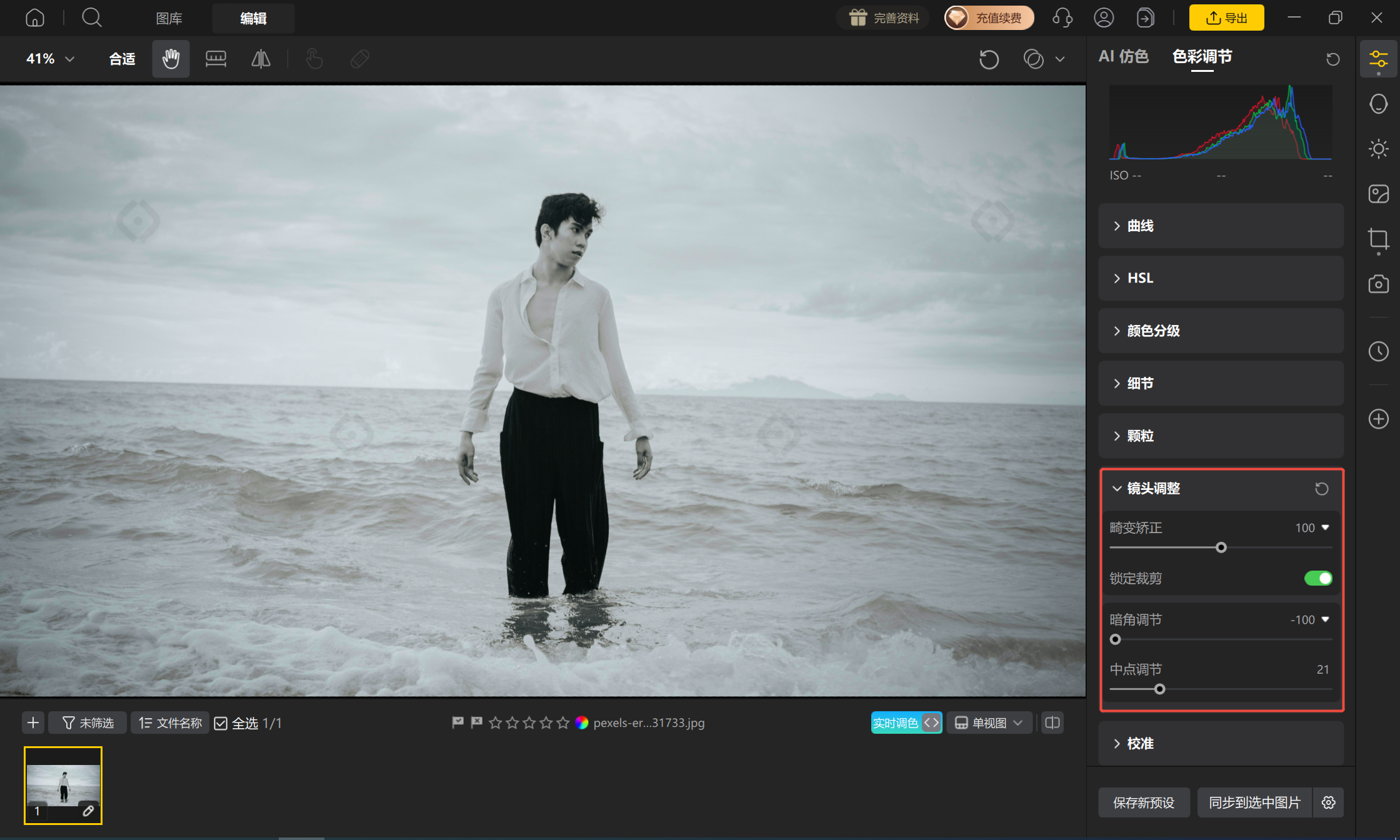Toggle the pick flag icon
1400x840 pixels.
(458, 722)
